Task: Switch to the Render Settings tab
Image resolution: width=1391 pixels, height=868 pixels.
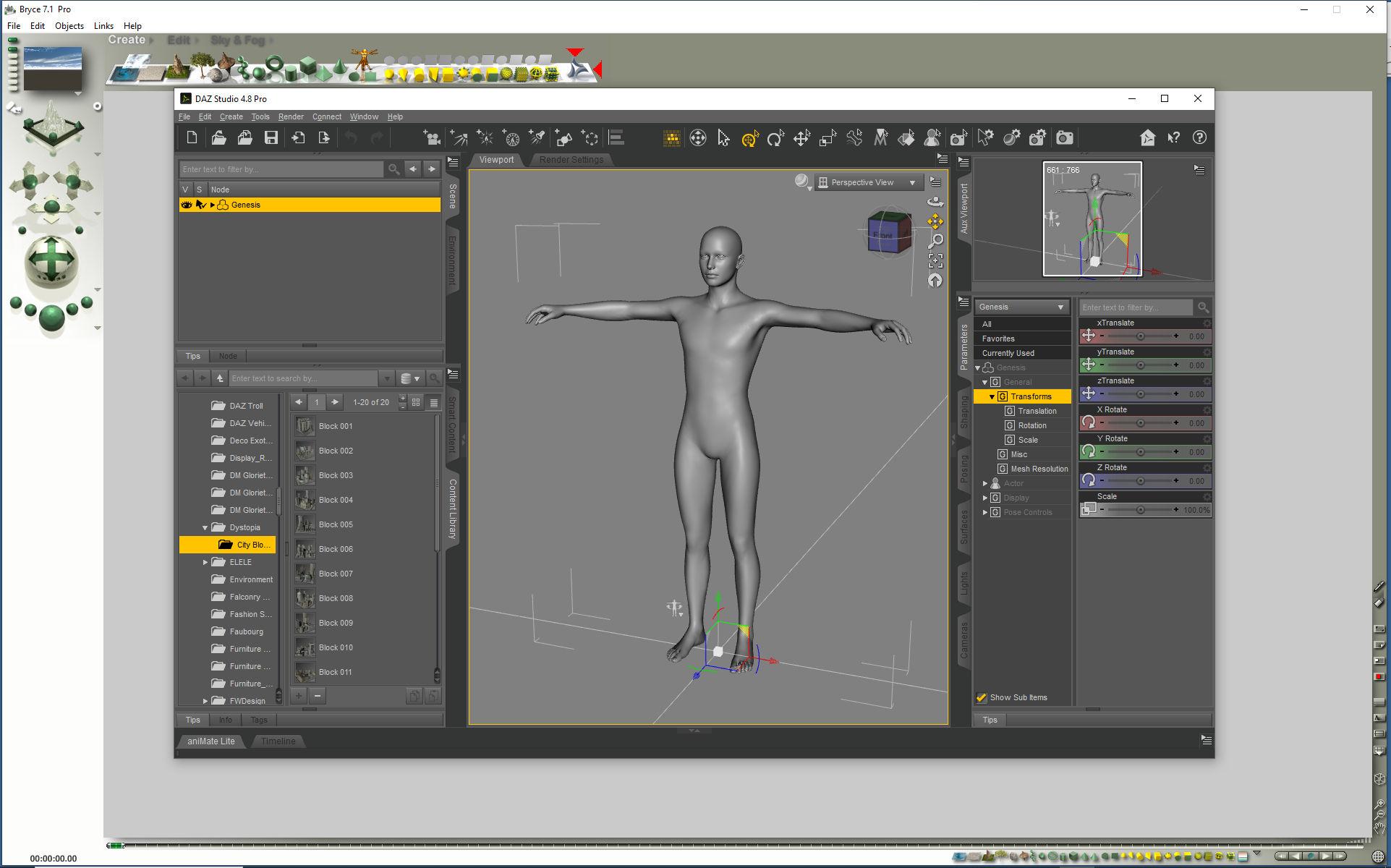Action: tap(571, 160)
